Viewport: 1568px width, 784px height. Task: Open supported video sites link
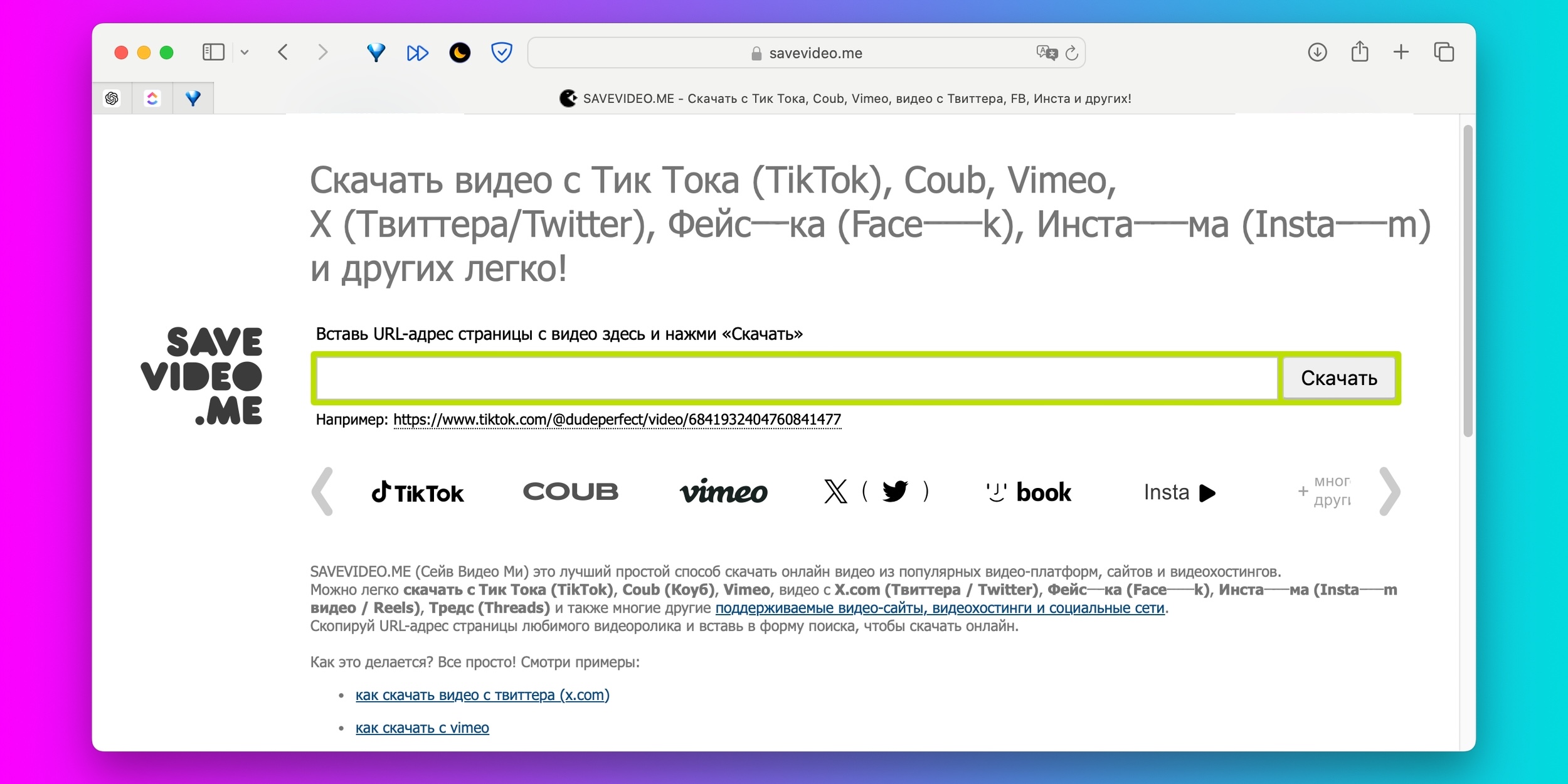pos(940,608)
